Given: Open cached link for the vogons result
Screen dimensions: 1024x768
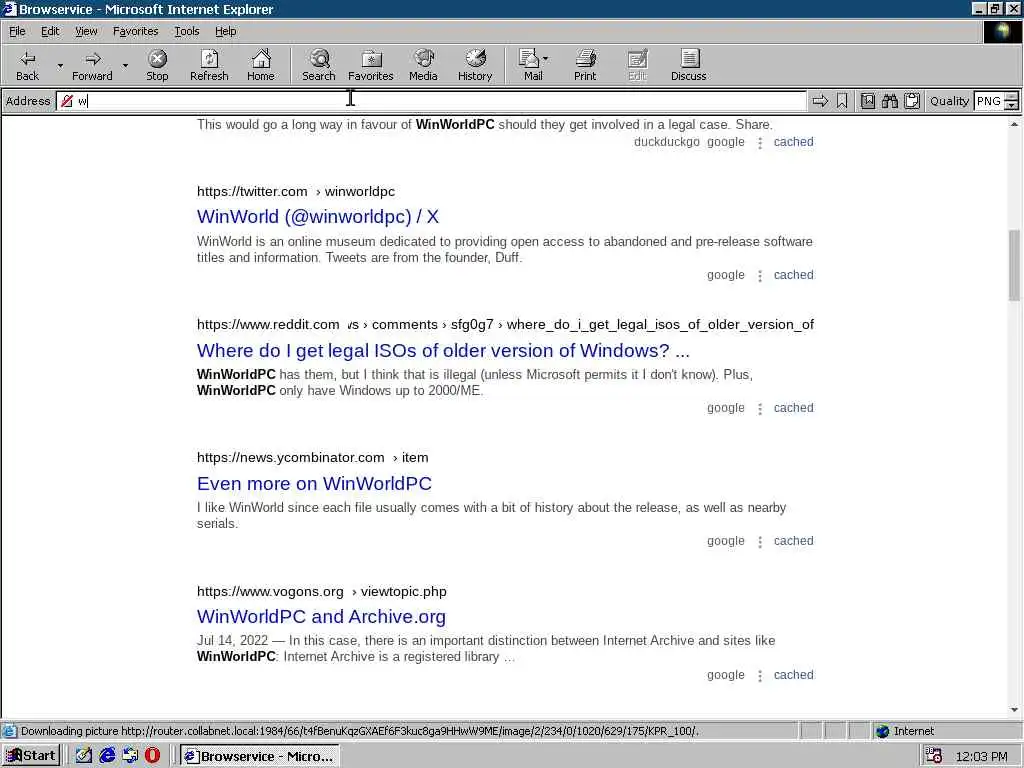Looking at the screenshot, I should (x=793, y=675).
